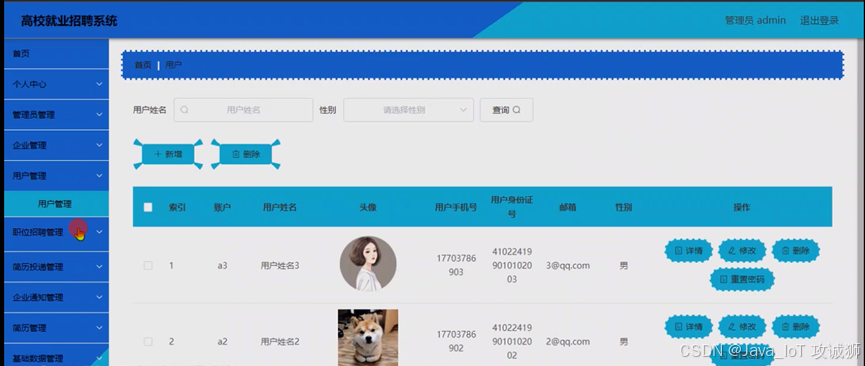Screen dimensions: 865x366
Task: Collapse 用户管理 parent sidebar menu
Action: click(56, 176)
